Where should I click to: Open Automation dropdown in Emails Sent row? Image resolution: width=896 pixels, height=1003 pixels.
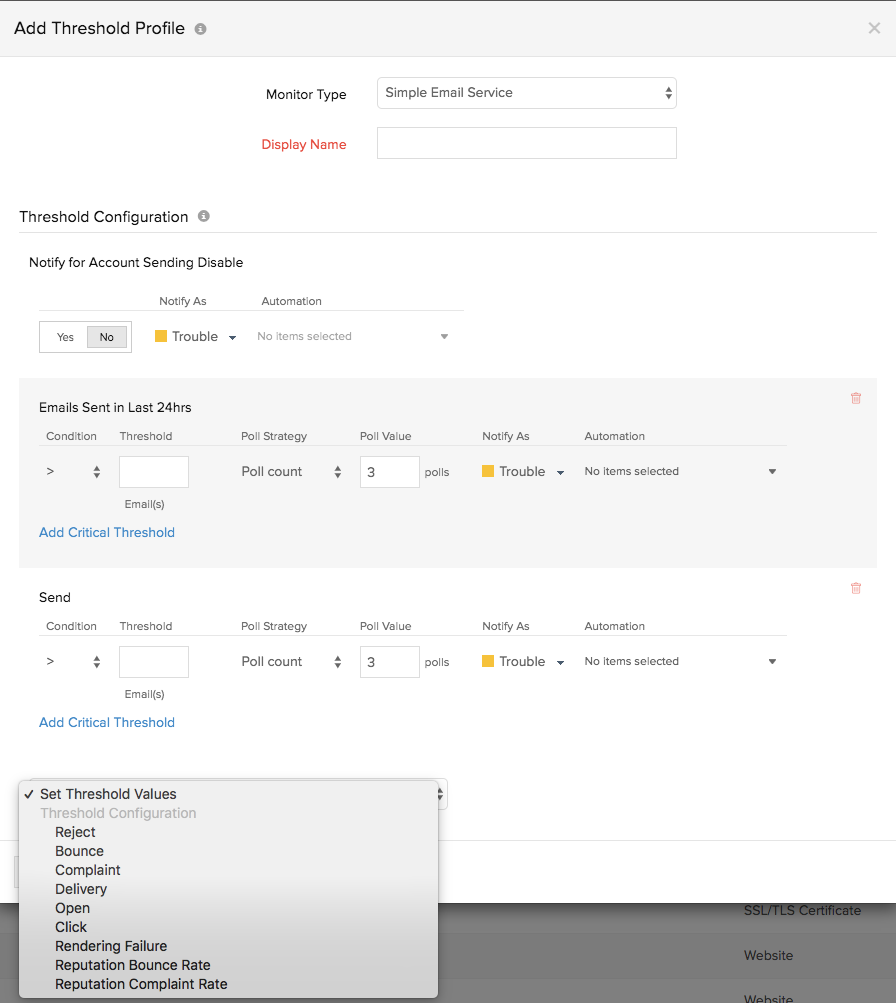tap(680, 471)
